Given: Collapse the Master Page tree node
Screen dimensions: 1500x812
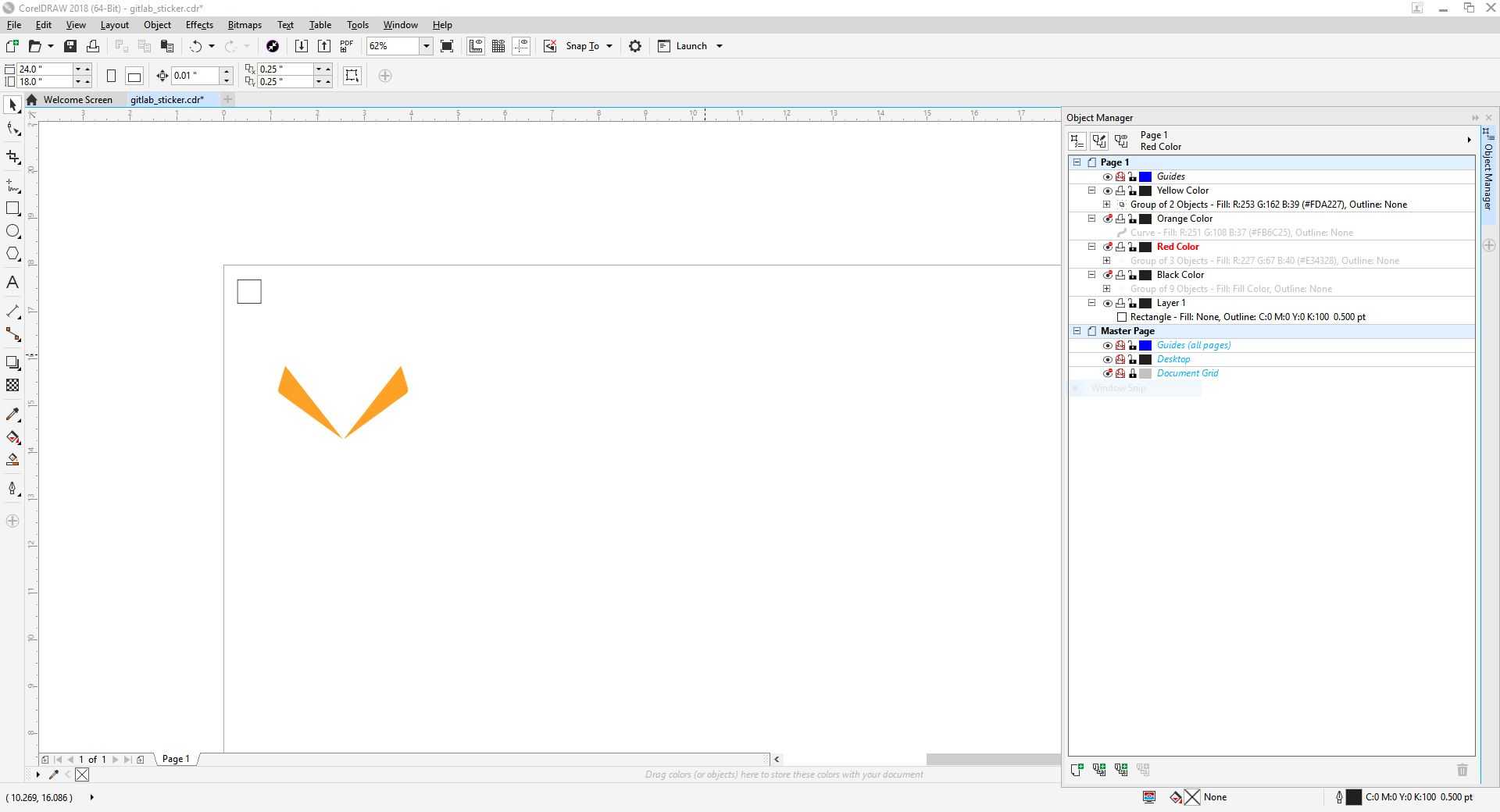Looking at the screenshot, I should pyautogui.click(x=1077, y=331).
